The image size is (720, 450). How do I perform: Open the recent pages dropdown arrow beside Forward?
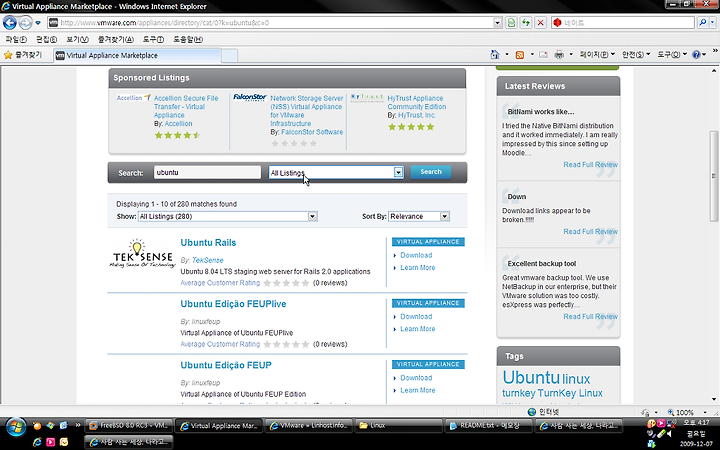click(x=38, y=22)
